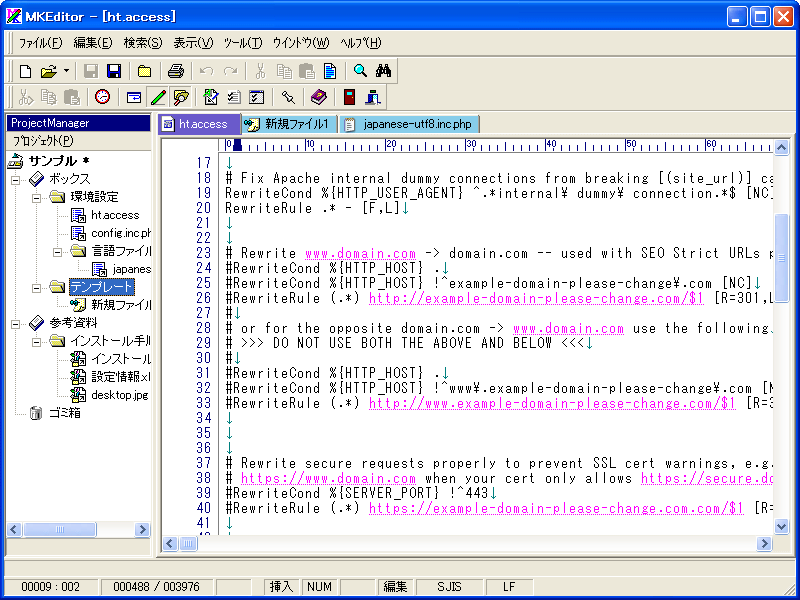
Task: Click the red door icon
Action: point(349,97)
